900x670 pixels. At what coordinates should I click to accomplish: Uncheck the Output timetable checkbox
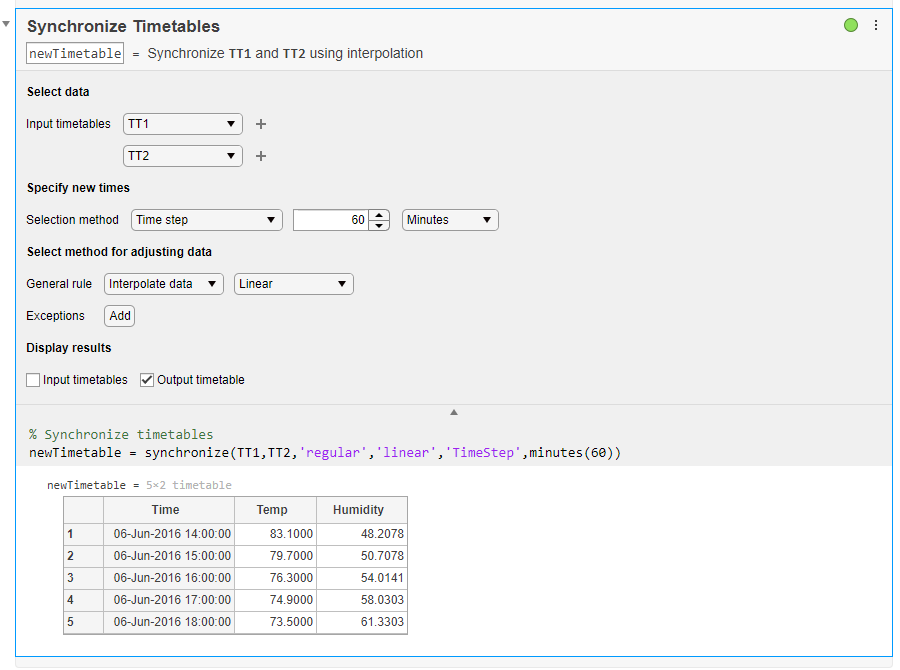[147, 380]
